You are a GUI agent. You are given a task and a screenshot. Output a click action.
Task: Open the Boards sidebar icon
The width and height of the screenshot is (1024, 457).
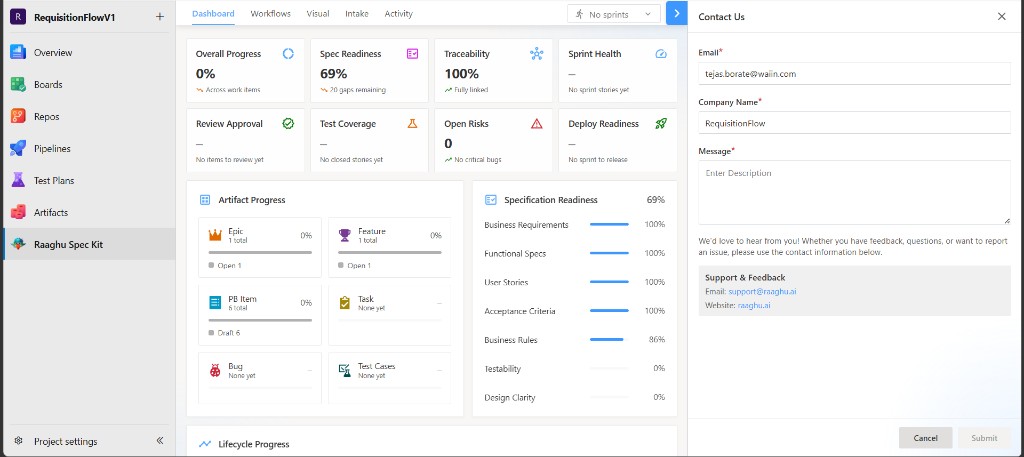point(18,84)
